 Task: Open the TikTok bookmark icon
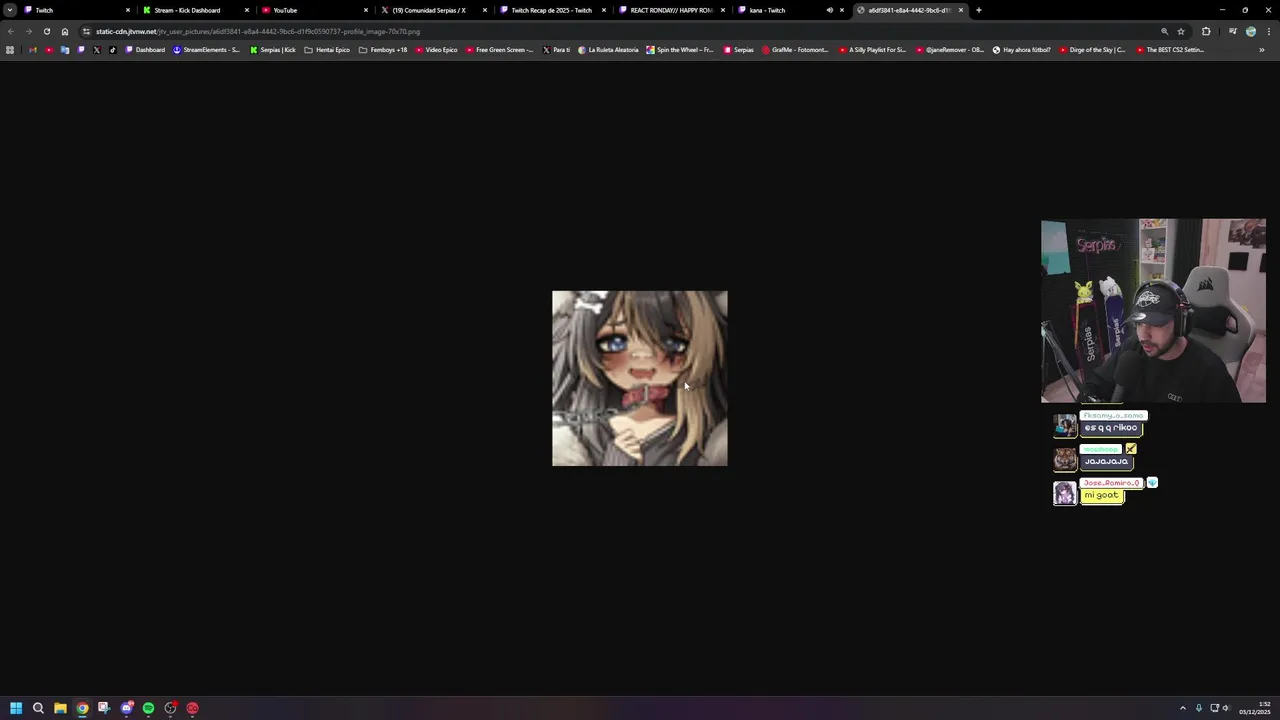click(x=112, y=50)
